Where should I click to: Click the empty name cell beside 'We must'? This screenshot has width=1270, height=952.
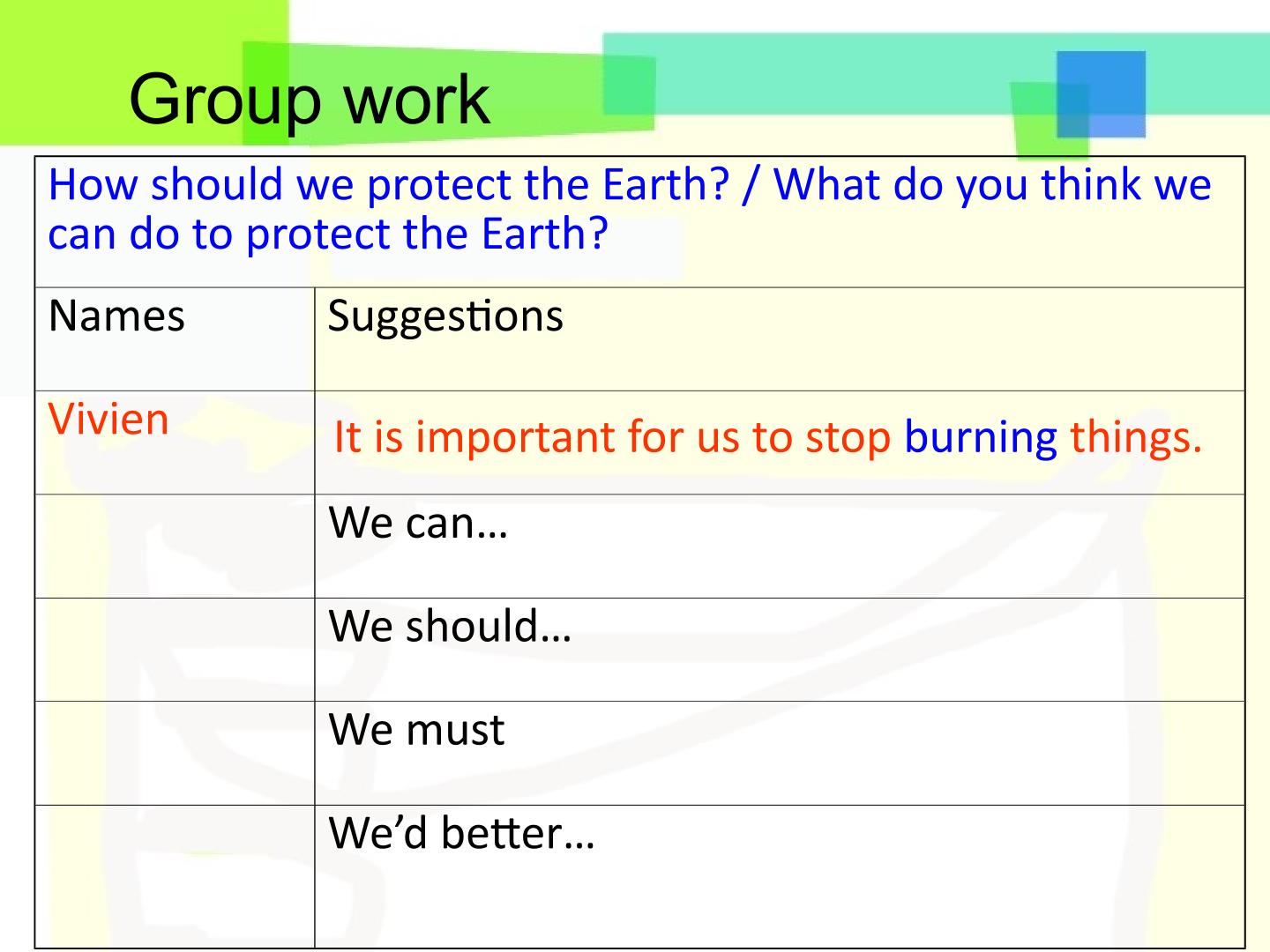coord(175,753)
